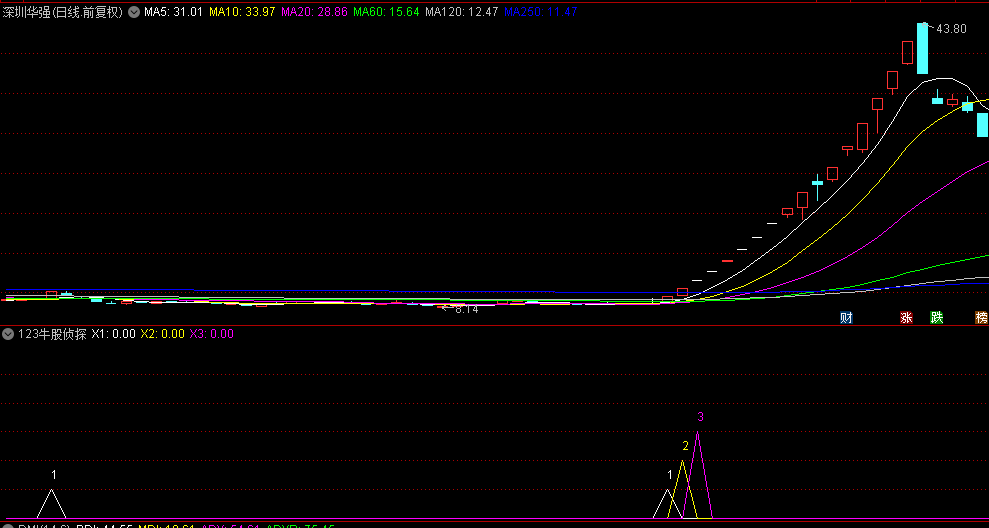Screen dimensions: 989x528
Task: Select the MA120: 12.47 label
Action: (462, 11)
